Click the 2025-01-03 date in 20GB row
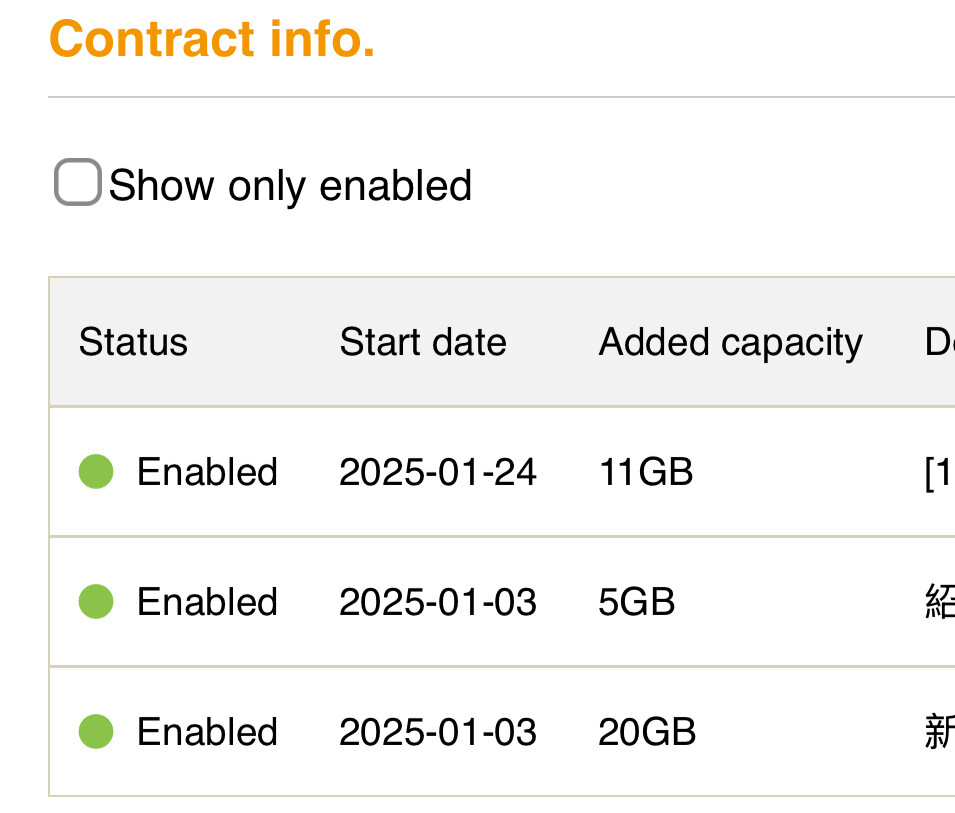955x813 pixels. click(x=438, y=732)
